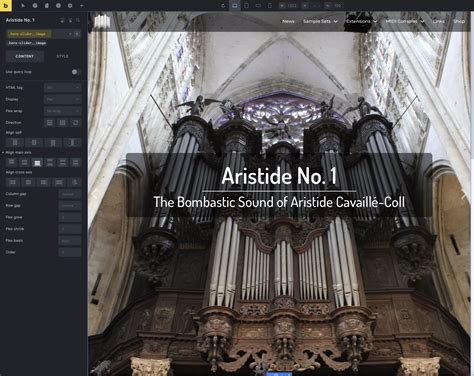
Task: Switch to the tablet portrait breakpoint icon
Action: (247, 6)
